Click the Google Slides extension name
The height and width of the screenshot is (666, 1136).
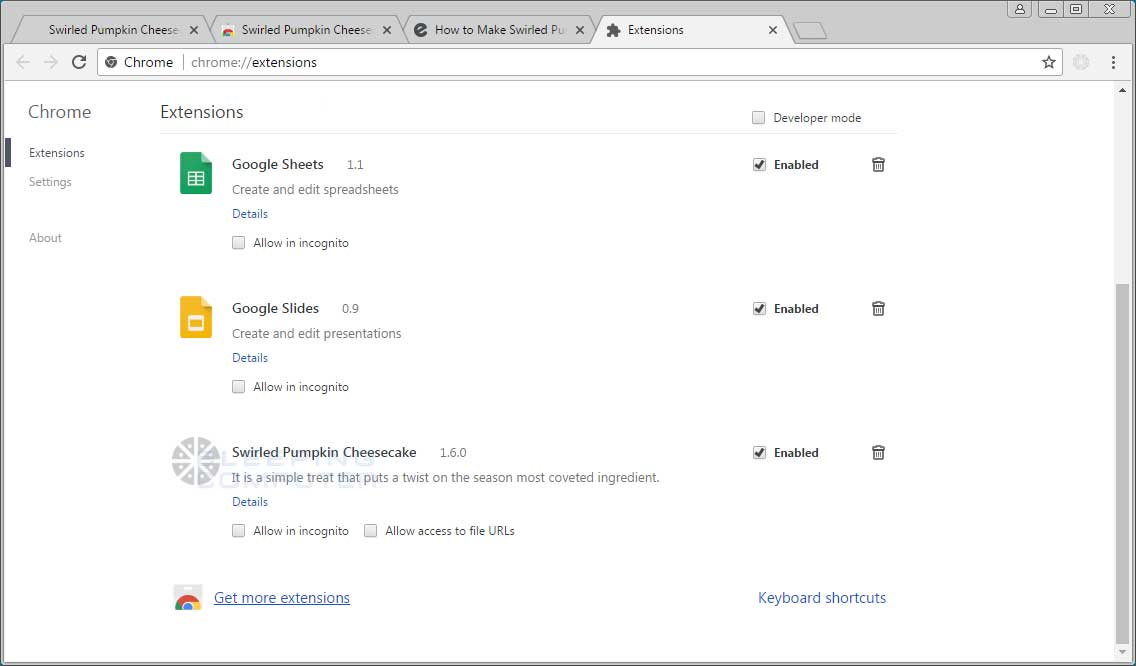(x=275, y=309)
